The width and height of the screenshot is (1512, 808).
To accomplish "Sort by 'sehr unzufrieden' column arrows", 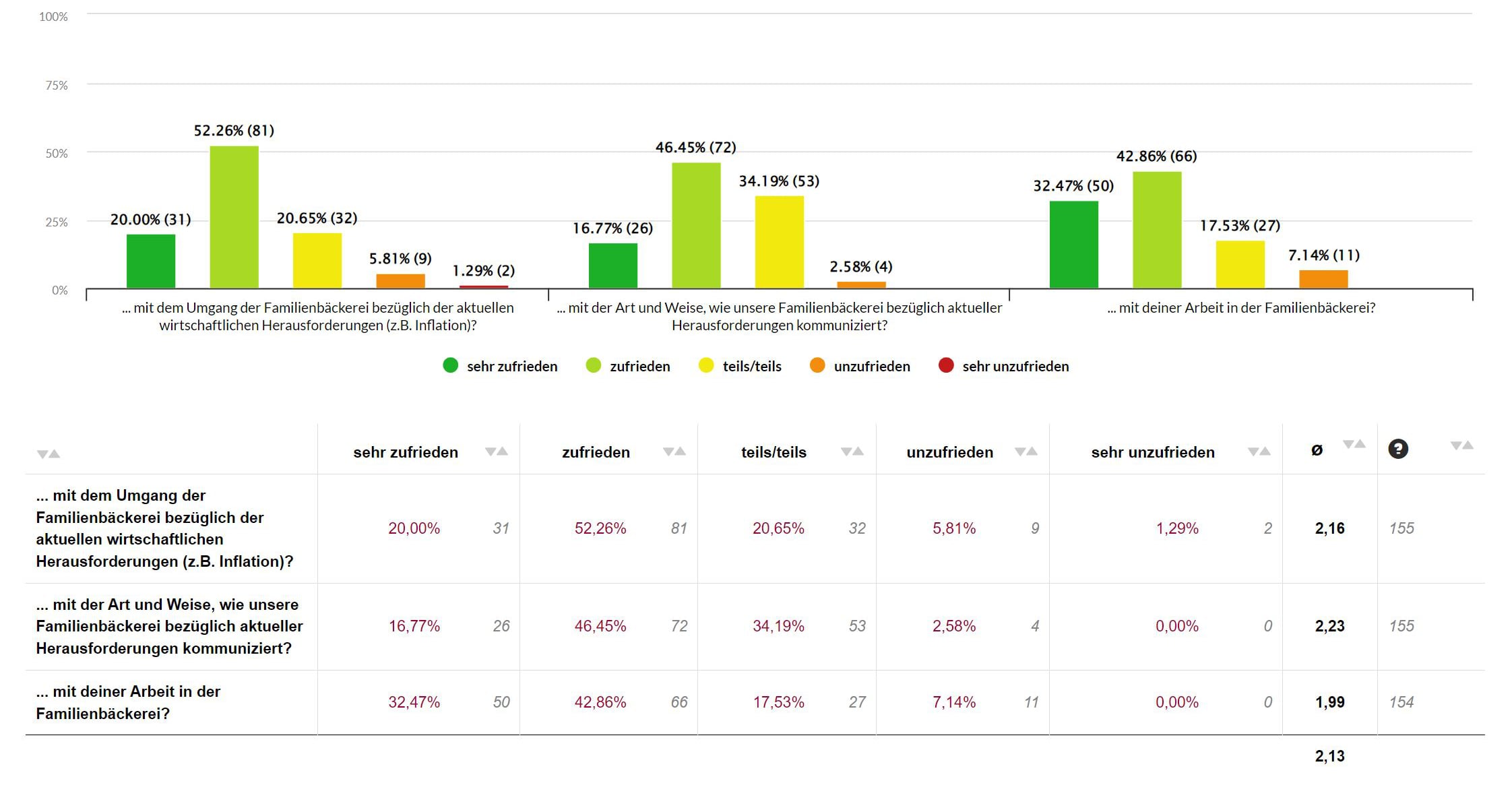I will pos(1259,452).
